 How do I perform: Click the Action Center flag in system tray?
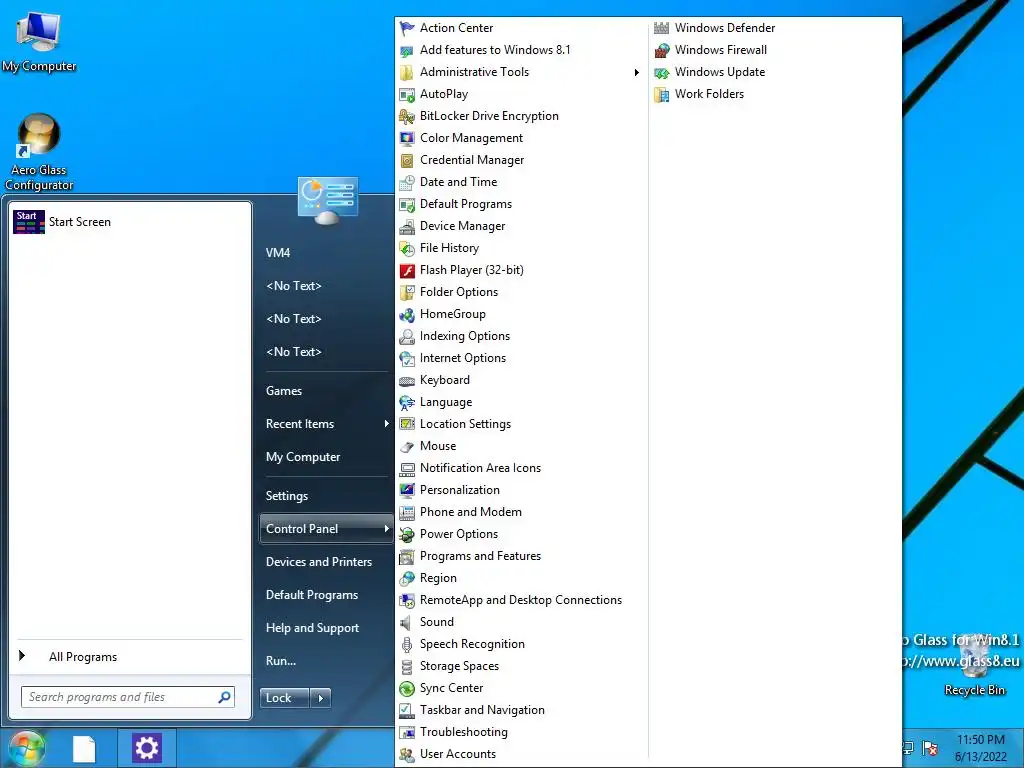click(930, 748)
